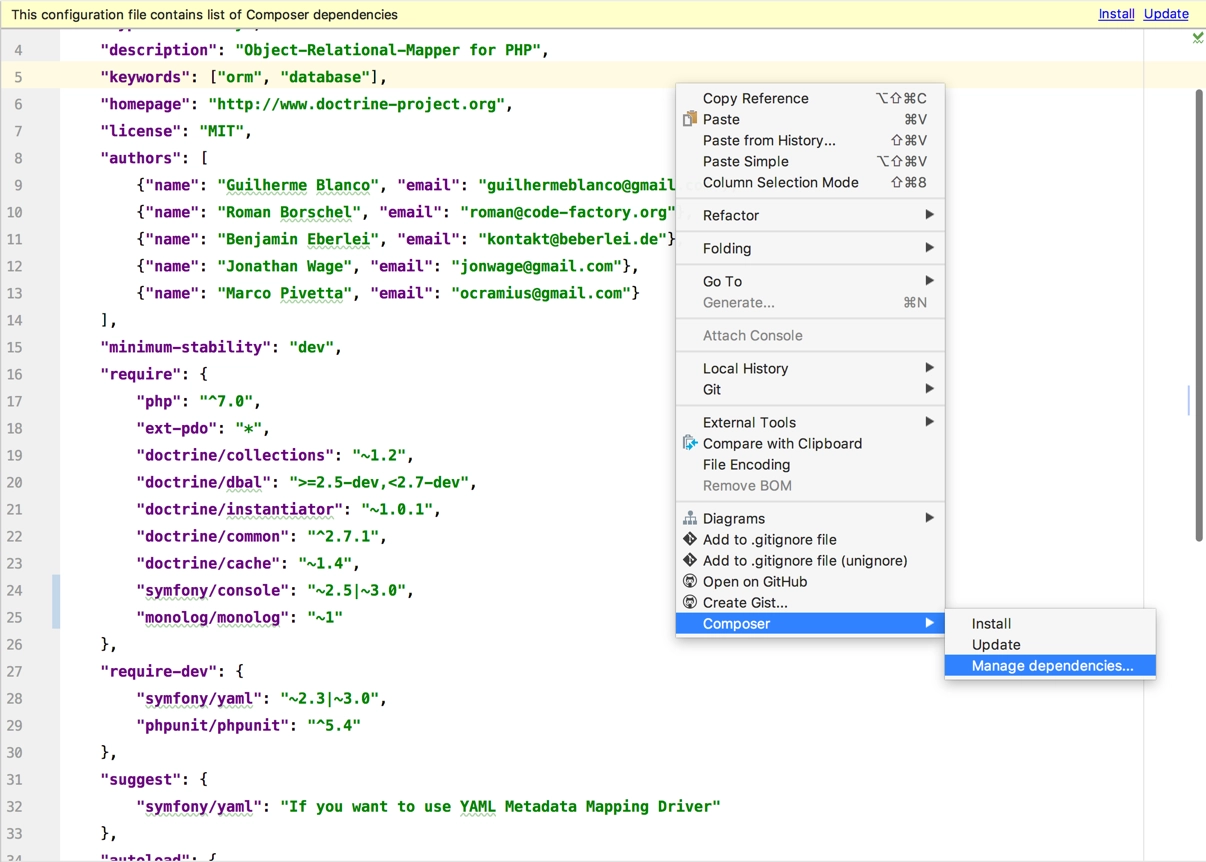
Task: Click the banner text about Composer dependencies
Action: coord(204,14)
